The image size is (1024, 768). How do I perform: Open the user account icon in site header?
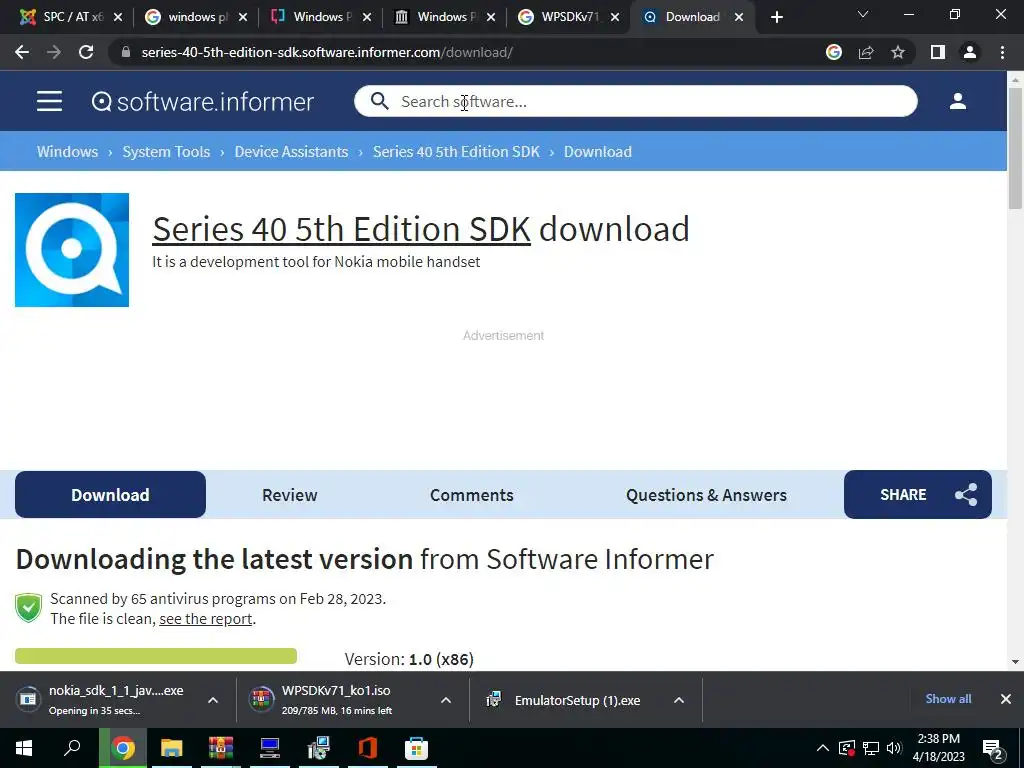tap(957, 101)
